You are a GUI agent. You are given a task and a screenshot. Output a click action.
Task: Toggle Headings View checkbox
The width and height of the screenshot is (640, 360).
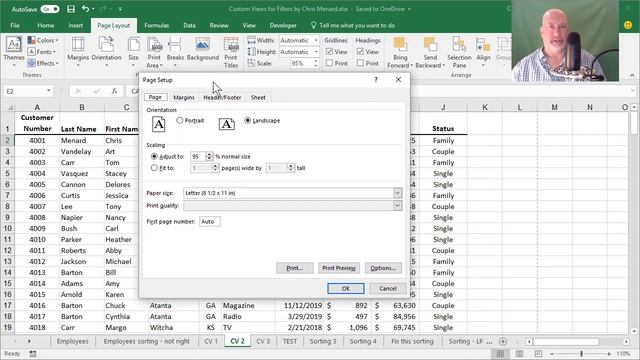pyautogui.click(x=360, y=52)
